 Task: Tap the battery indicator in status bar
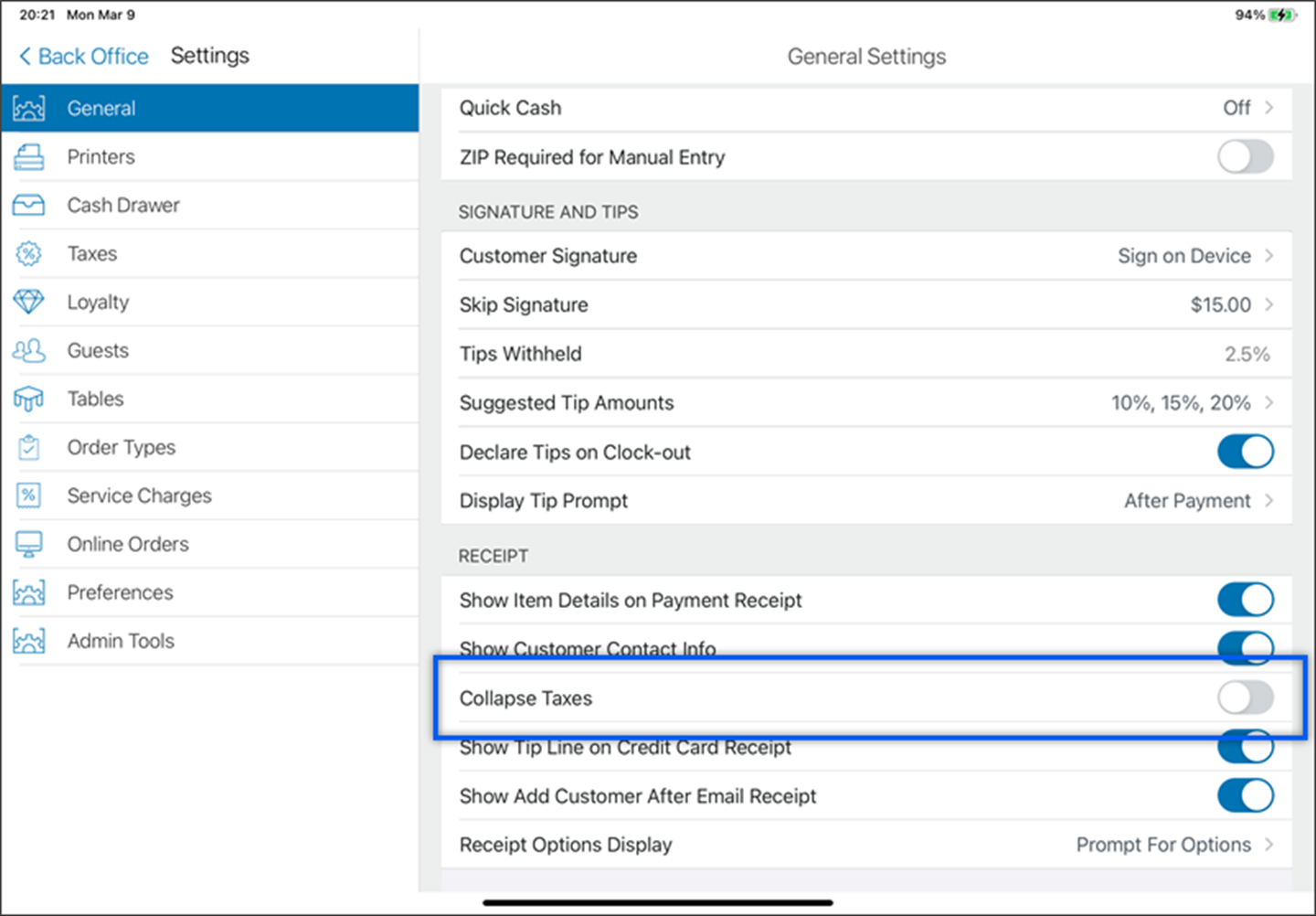click(x=1282, y=15)
